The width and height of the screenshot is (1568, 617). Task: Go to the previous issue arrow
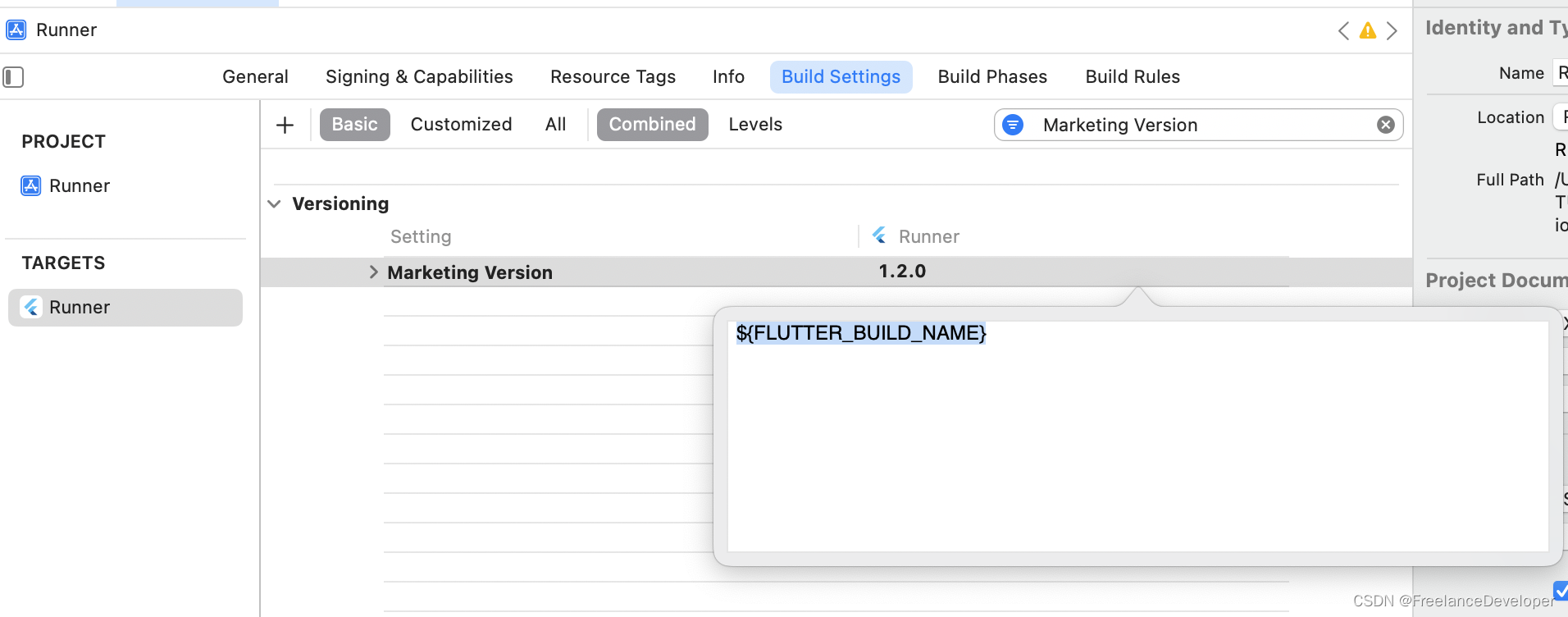point(1343,31)
